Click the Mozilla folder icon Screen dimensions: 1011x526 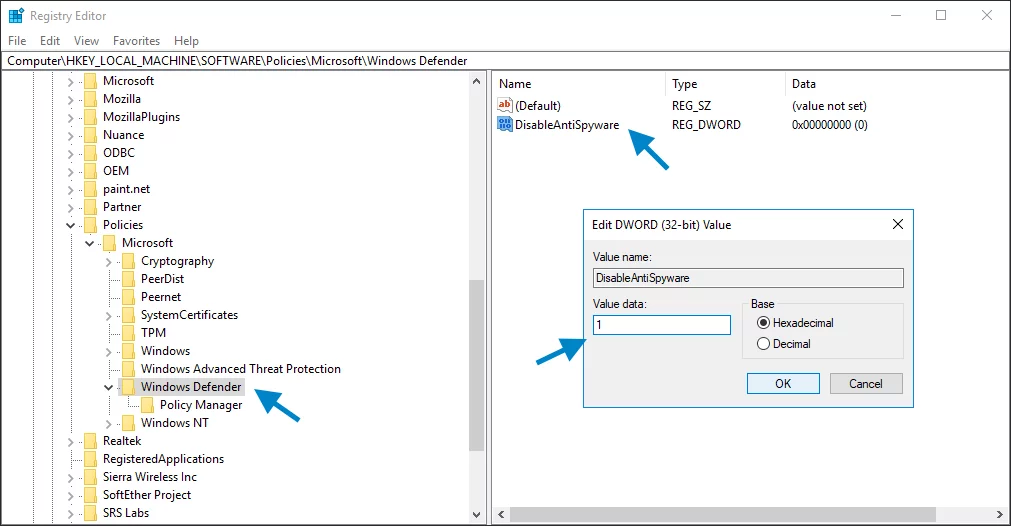(90, 99)
